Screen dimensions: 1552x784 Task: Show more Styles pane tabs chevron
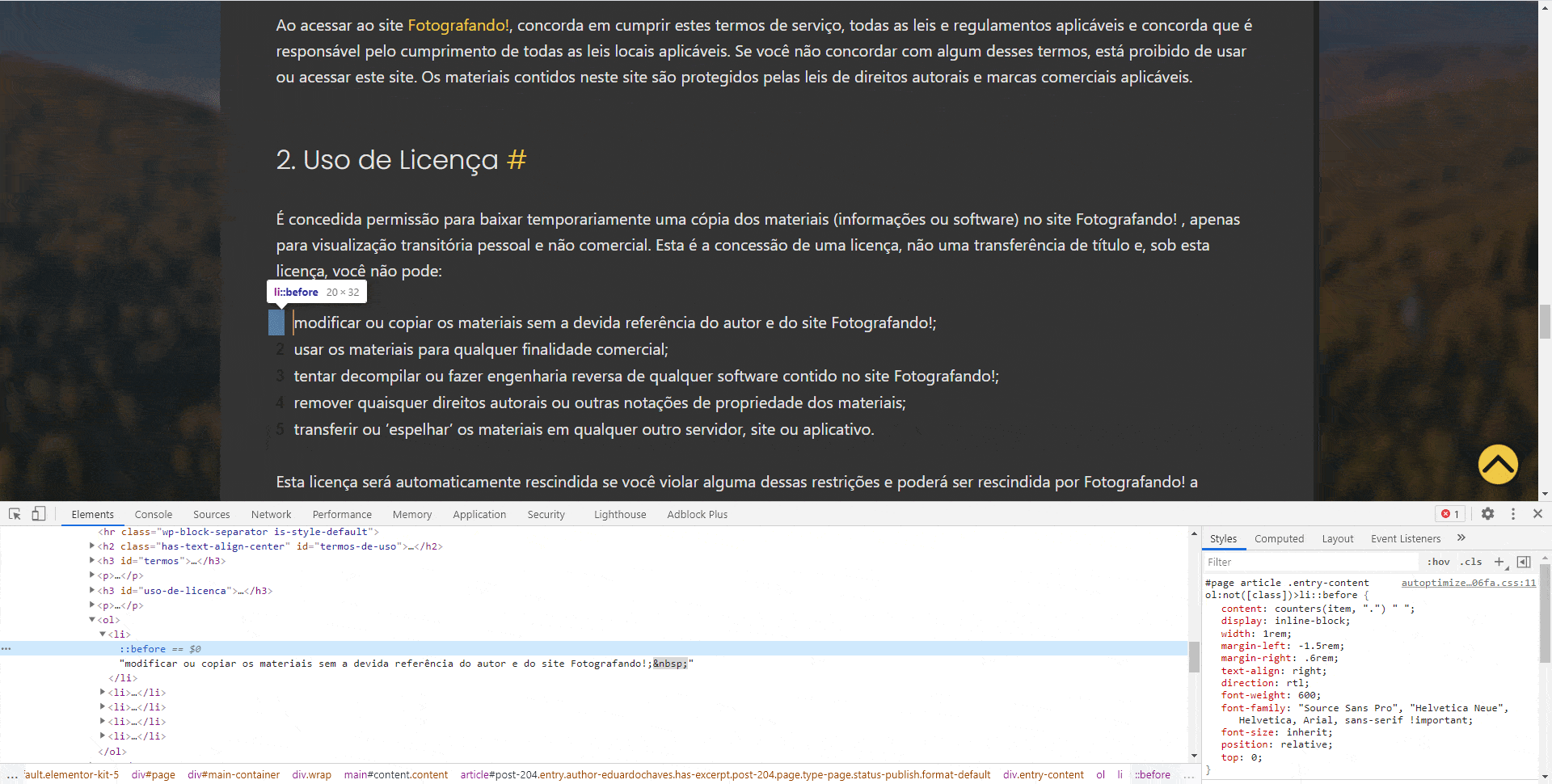coord(1461,538)
